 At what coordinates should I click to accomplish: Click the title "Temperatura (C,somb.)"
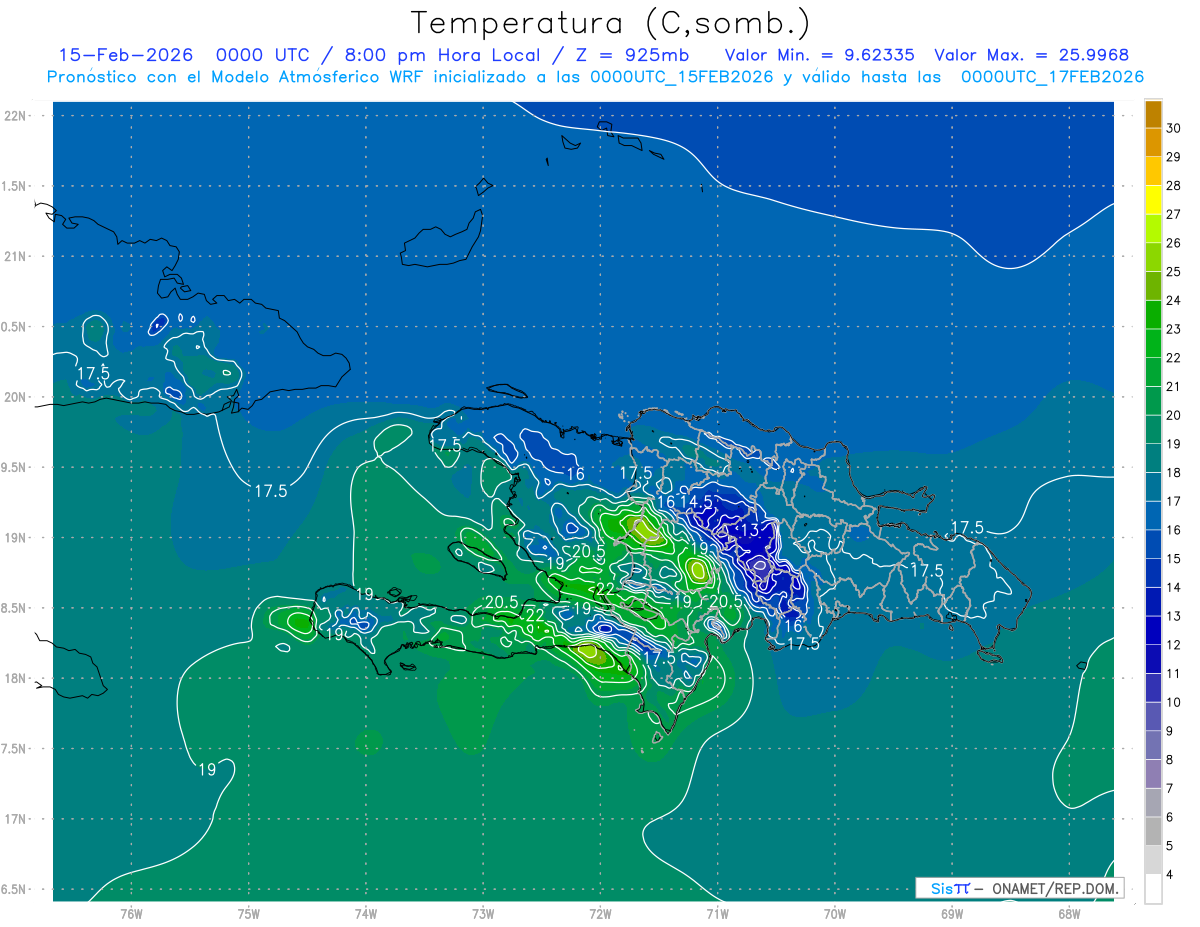[x=611, y=23]
